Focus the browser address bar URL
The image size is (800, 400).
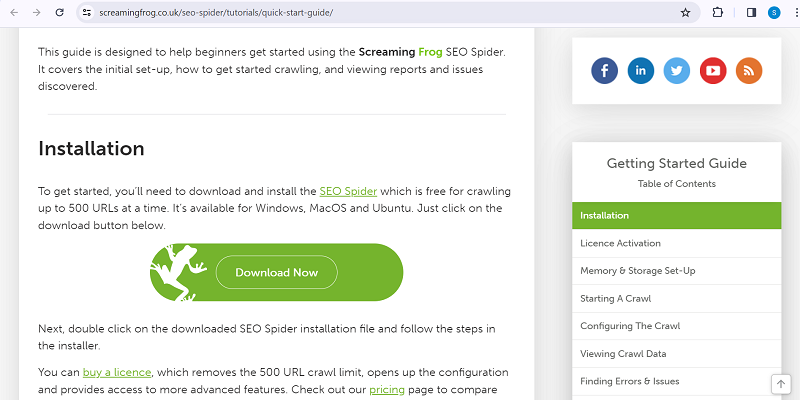pyautogui.click(x=300, y=13)
